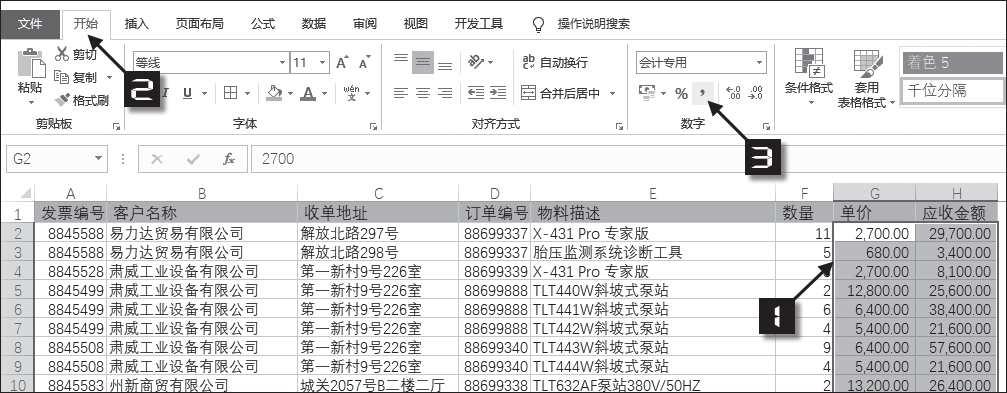Click 合并后居中 merge and center
The image size is (1007, 393).
click(x=561, y=94)
